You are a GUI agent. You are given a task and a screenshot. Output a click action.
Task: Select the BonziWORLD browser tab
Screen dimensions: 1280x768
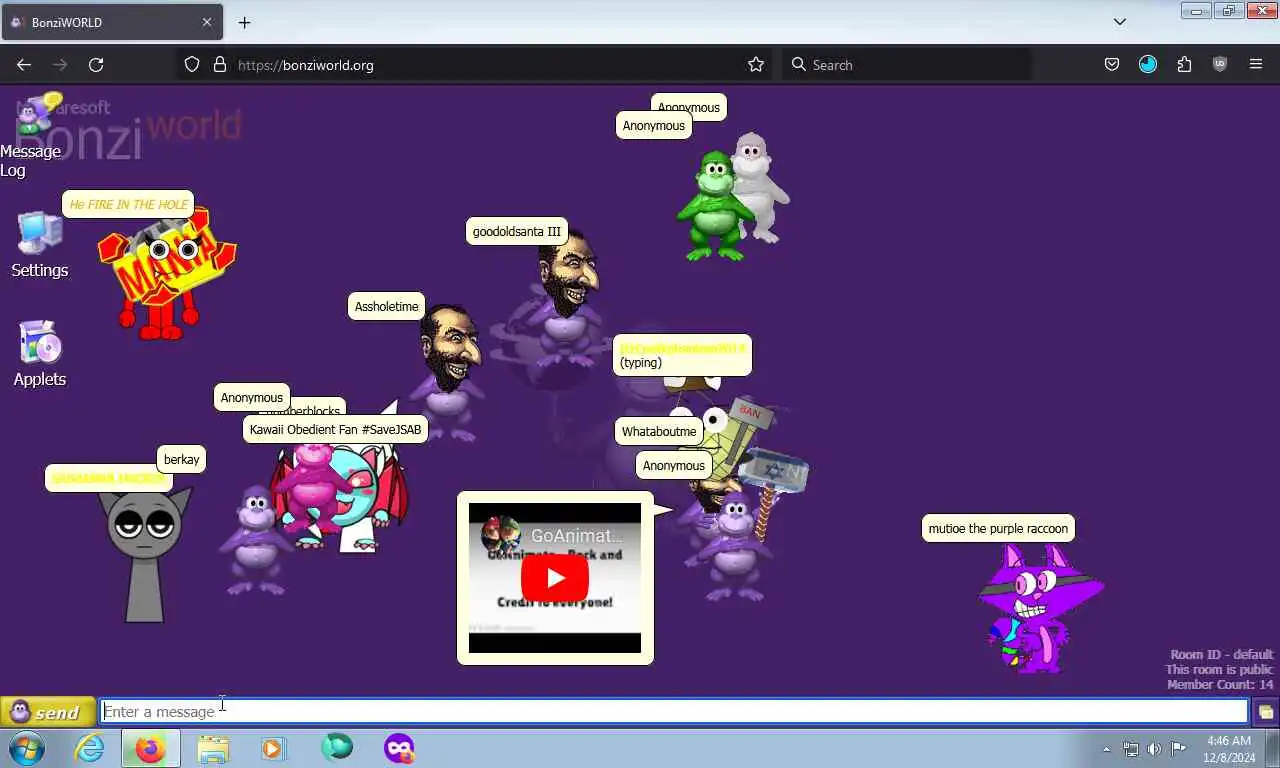[x=112, y=22]
